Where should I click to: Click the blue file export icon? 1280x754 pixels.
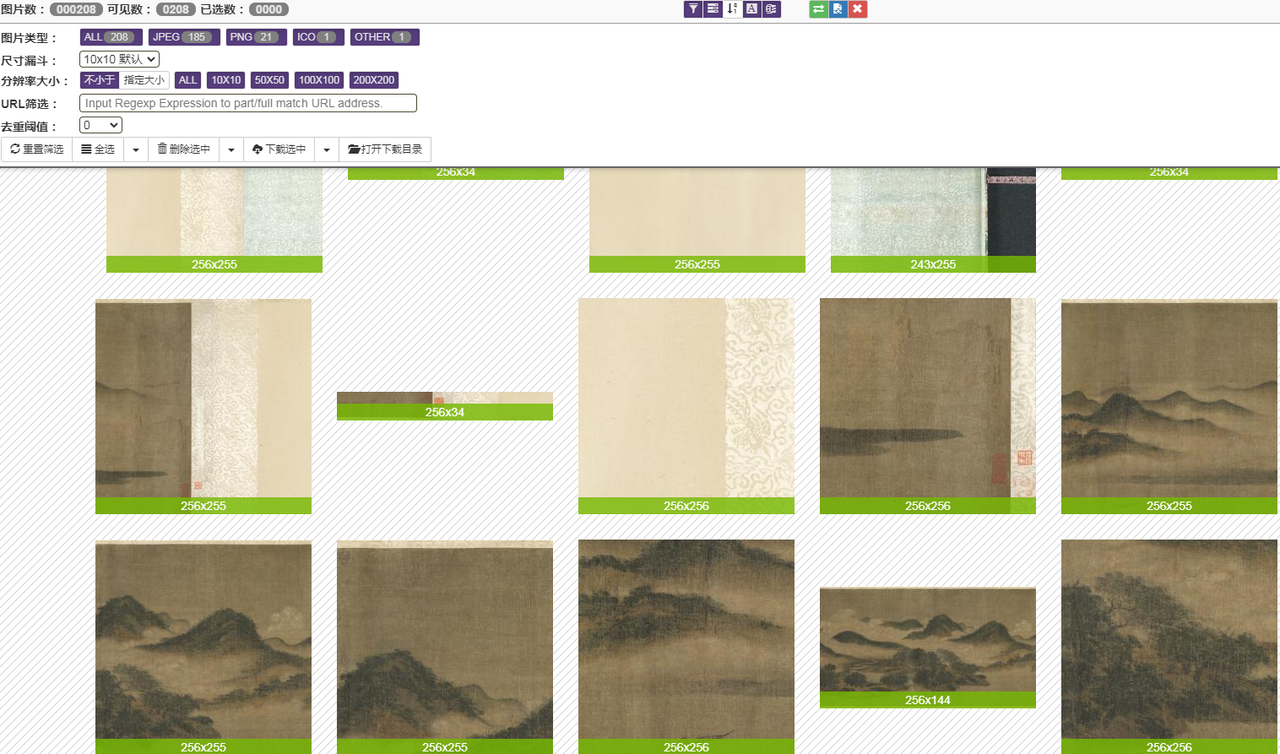(x=838, y=9)
